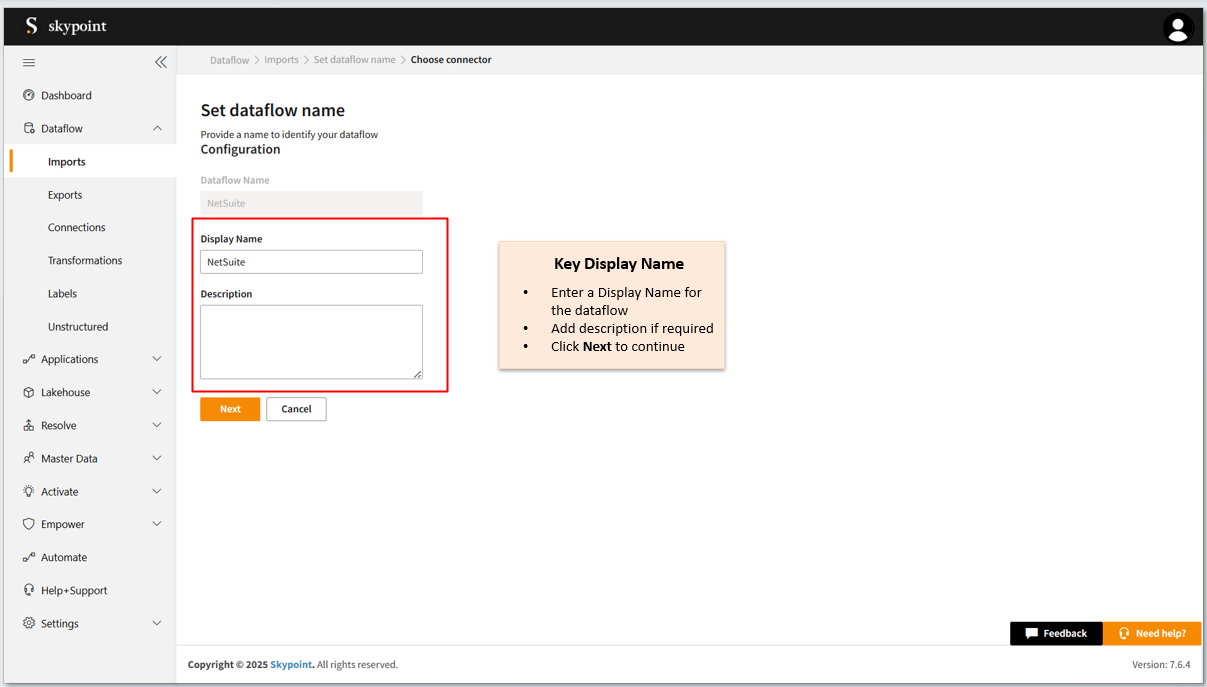Collapse the Dataflow section chevron
Viewport: 1207px width, 687px height.
point(157,128)
